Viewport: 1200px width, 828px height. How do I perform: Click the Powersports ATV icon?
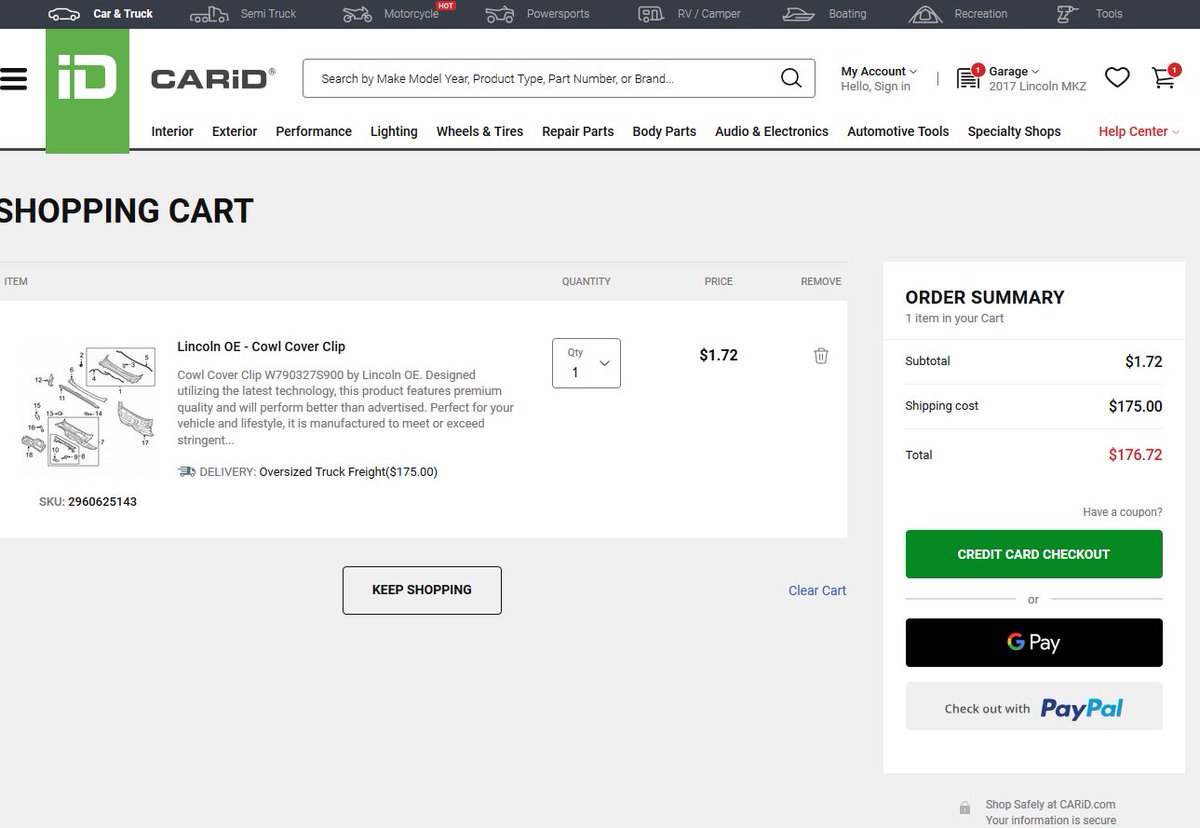[500, 14]
